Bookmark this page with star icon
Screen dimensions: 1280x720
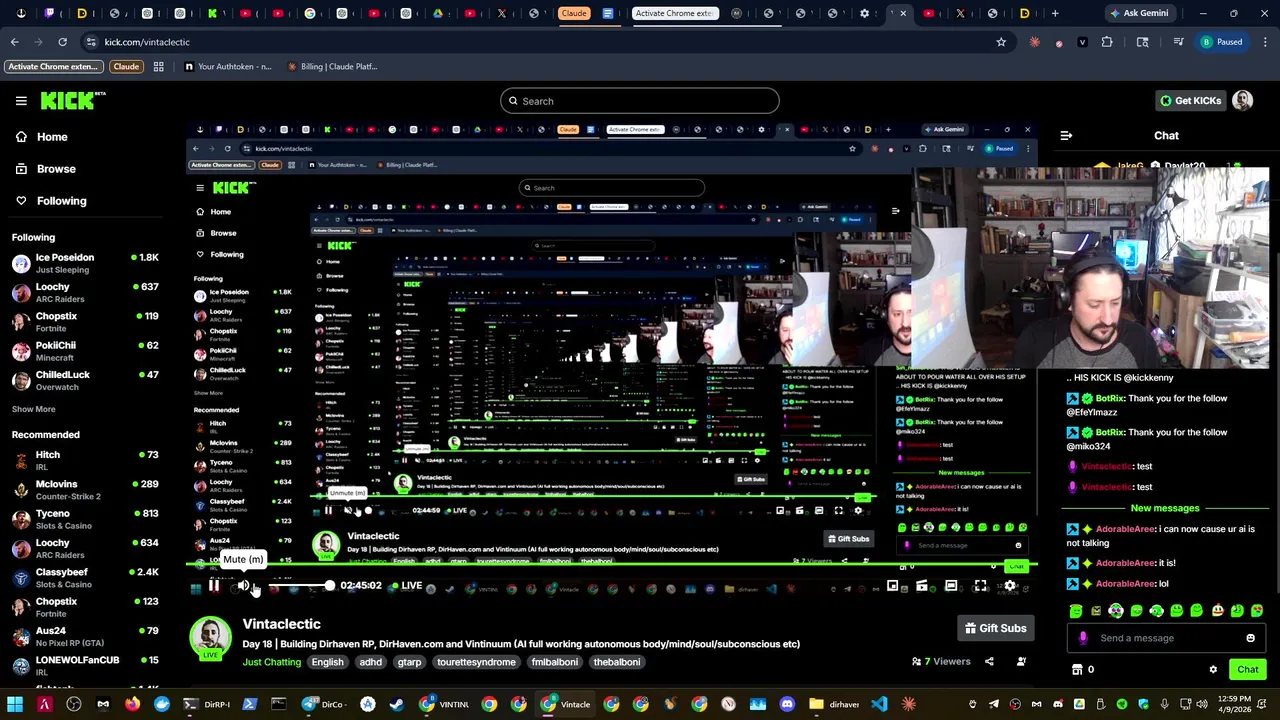1001,42
